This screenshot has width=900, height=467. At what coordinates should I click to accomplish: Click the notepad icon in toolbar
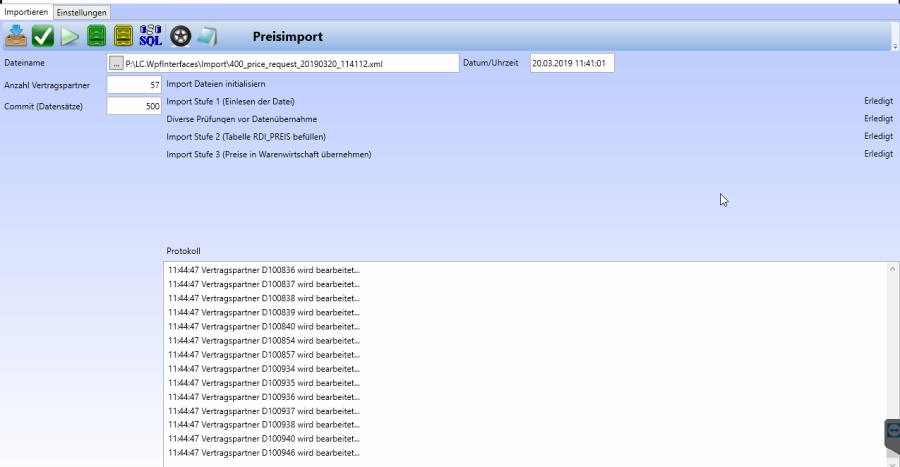206,37
